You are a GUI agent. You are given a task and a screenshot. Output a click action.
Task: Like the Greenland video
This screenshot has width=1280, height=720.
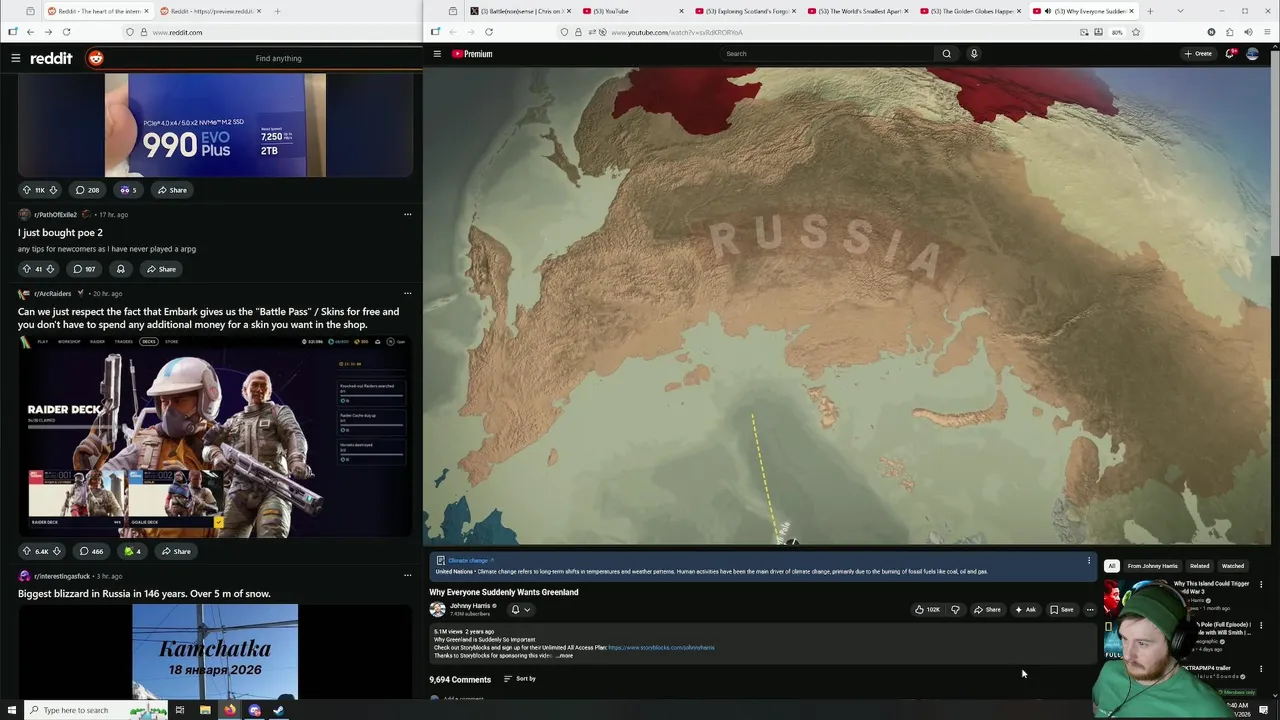[927, 609]
